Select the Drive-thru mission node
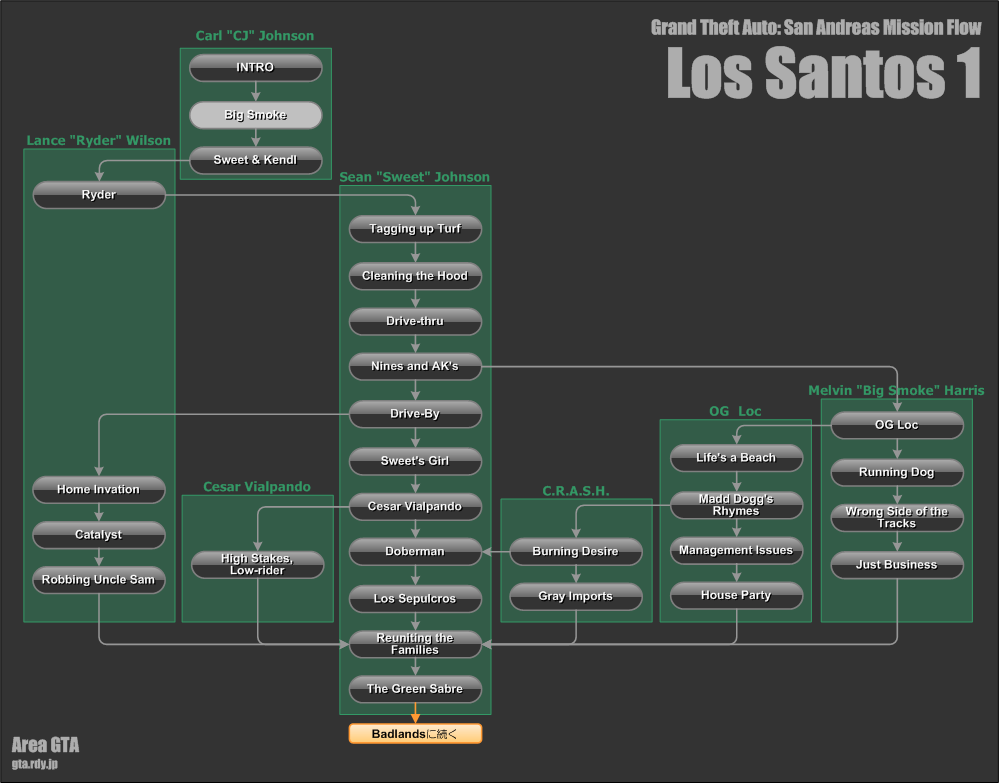This screenshot has width=999, height=783. tap(415, 322)
